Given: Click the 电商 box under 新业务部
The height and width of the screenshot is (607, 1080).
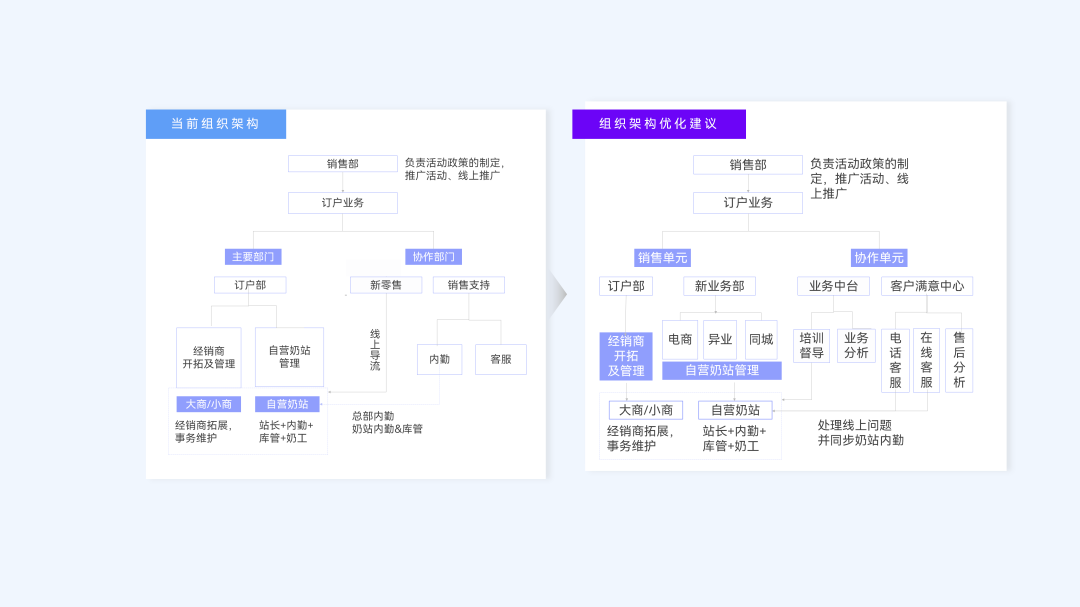Looking at the screenshot, I should pyautogui.click(x=679, y=339).
